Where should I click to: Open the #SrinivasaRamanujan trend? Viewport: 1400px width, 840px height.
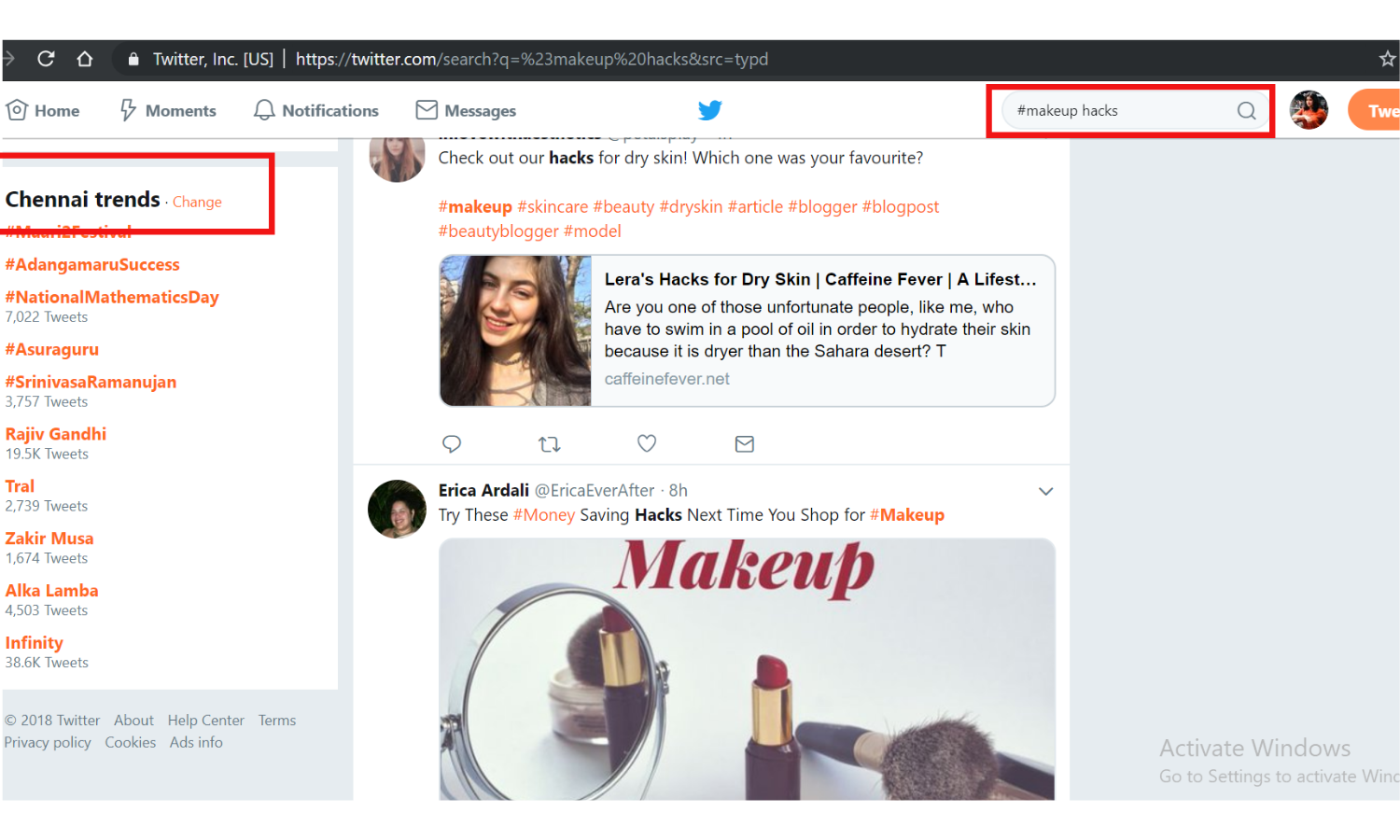pos(91,382)
